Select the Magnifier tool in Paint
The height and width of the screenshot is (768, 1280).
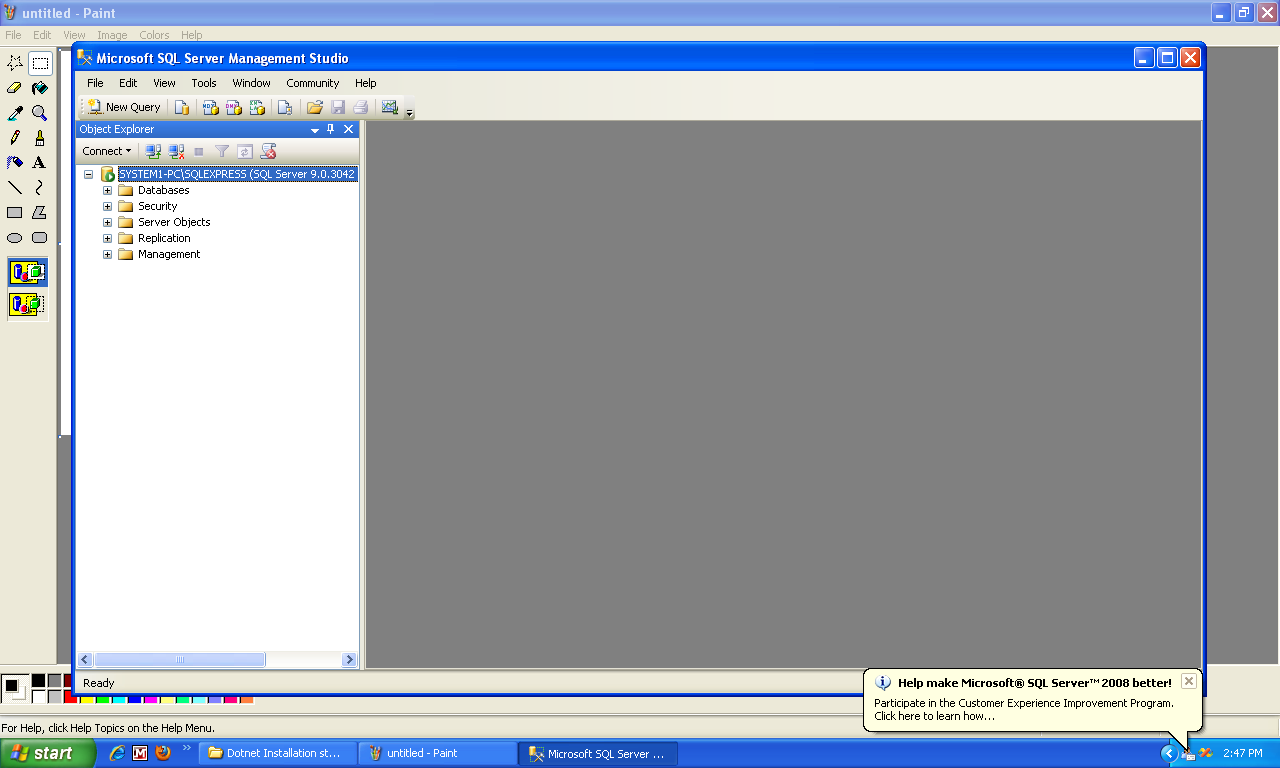click(40, 113)
